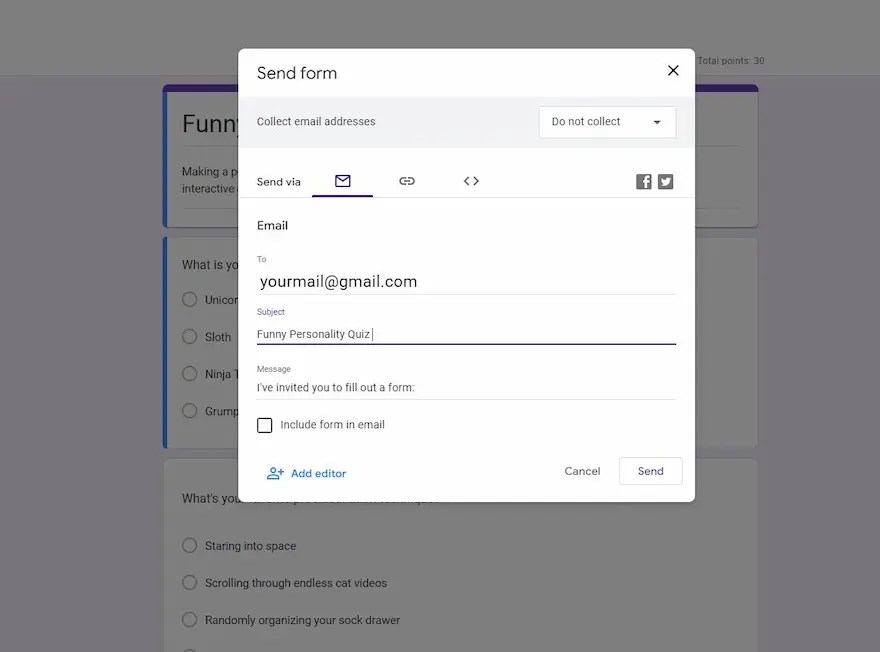Share the form via Twitter icon
Screen dimensions: 880x652
(665, 181)
